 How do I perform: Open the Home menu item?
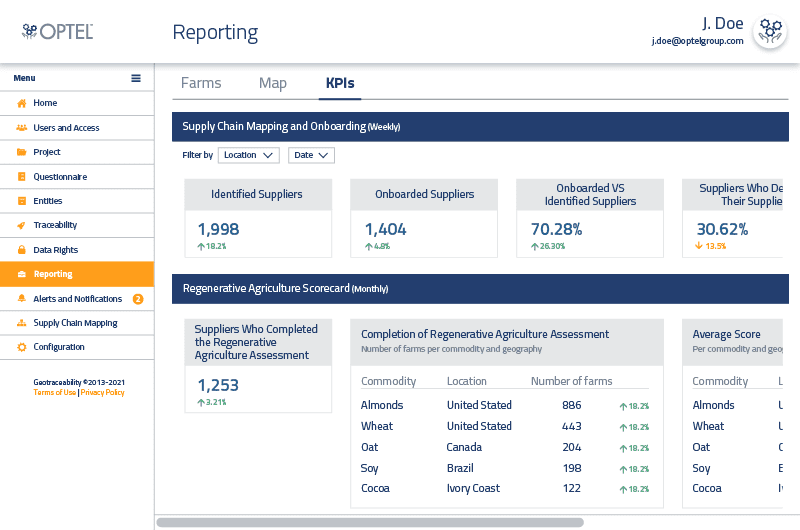click(x=77, y=103)
